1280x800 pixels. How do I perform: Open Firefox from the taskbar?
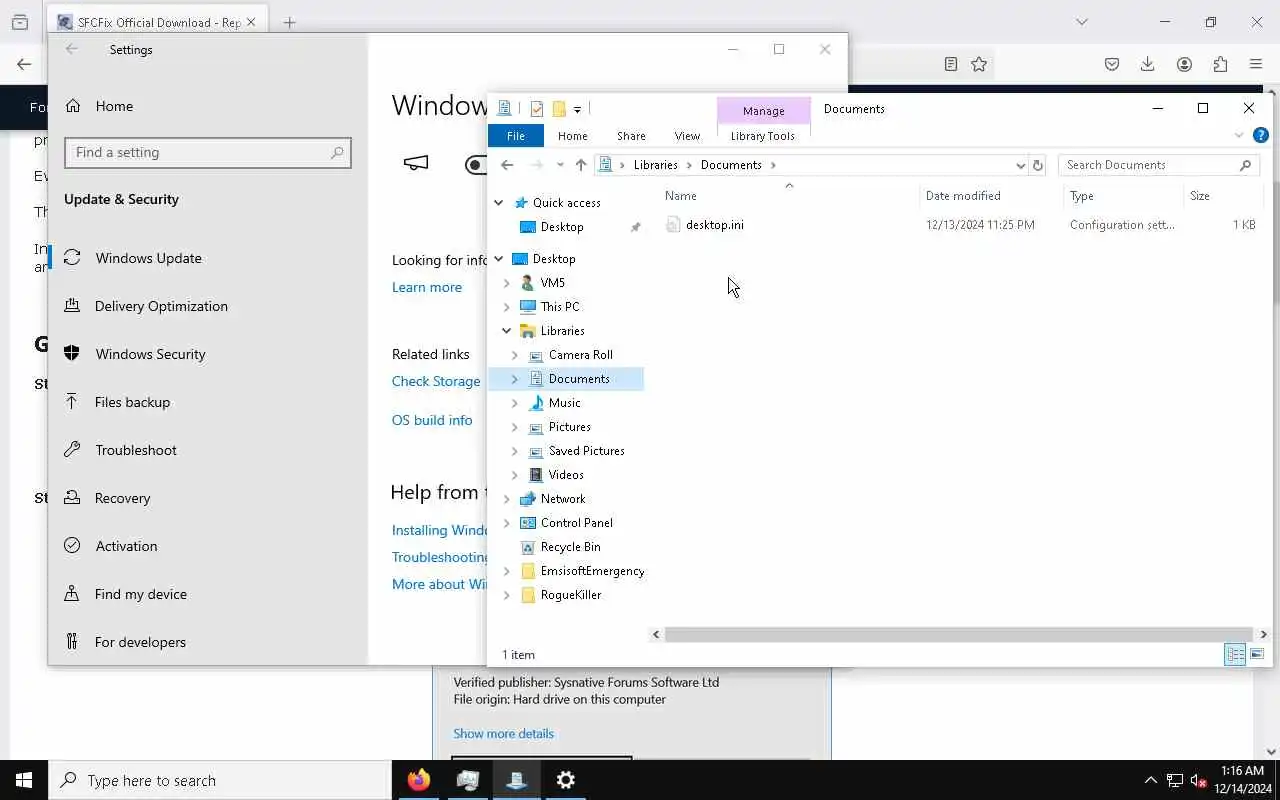pyautogui.click(x=419, y=780)
